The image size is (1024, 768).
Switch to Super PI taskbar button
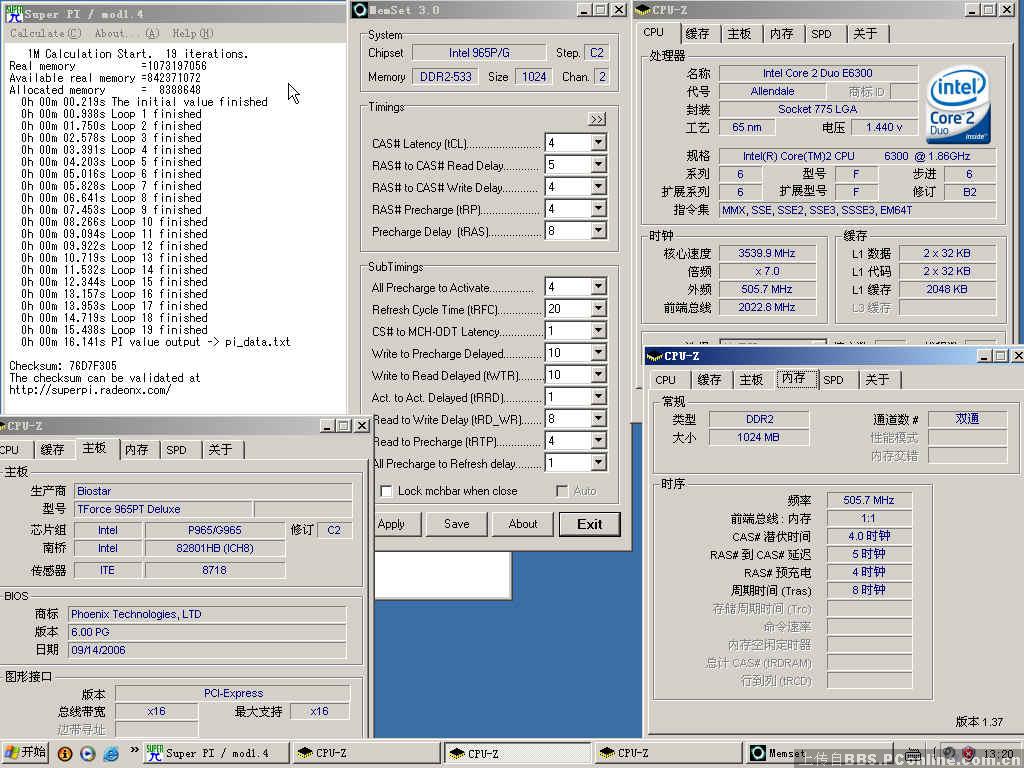click(216, 753)
